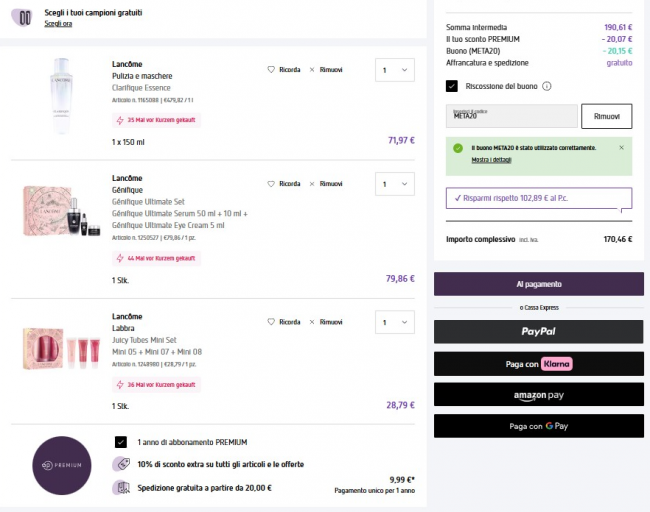Click Mostra i dettagli link
This screenshot has width=650, height=512.
click(492, 160)
